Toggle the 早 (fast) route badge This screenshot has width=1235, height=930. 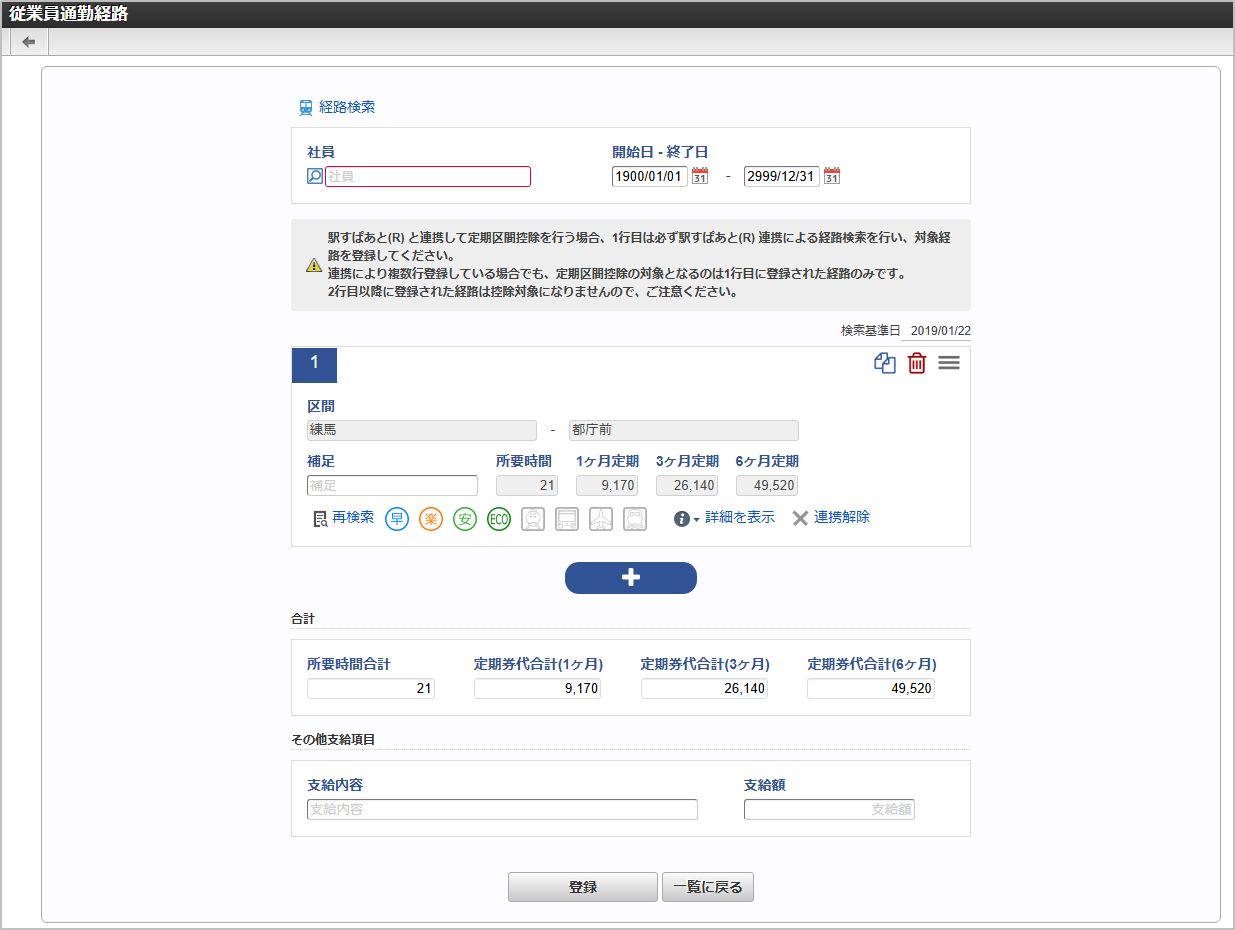[x=397, y=519]
